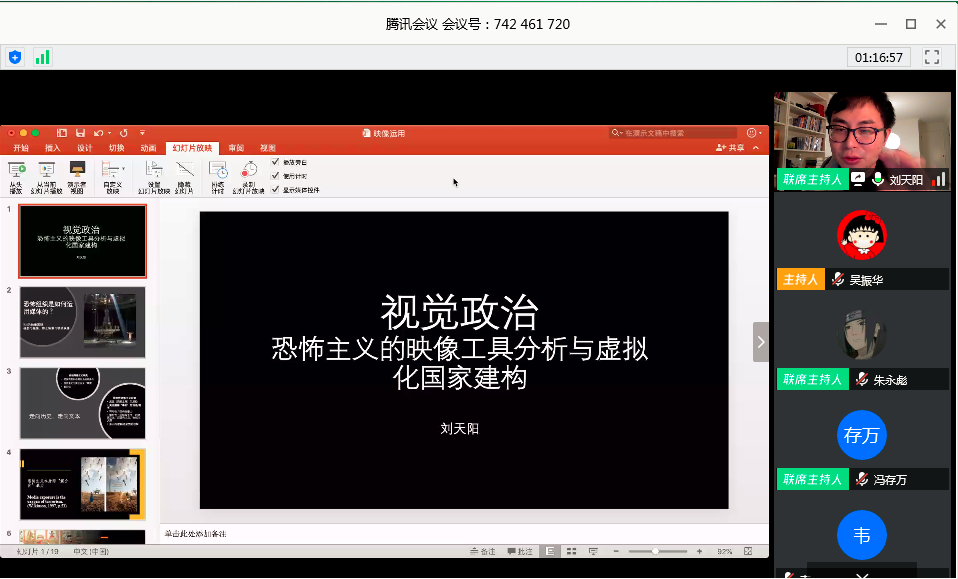Uncheck the Play Narrations (播放旁白) checkbox
This screenshot has height=579, width=958.
pos(275,162)
